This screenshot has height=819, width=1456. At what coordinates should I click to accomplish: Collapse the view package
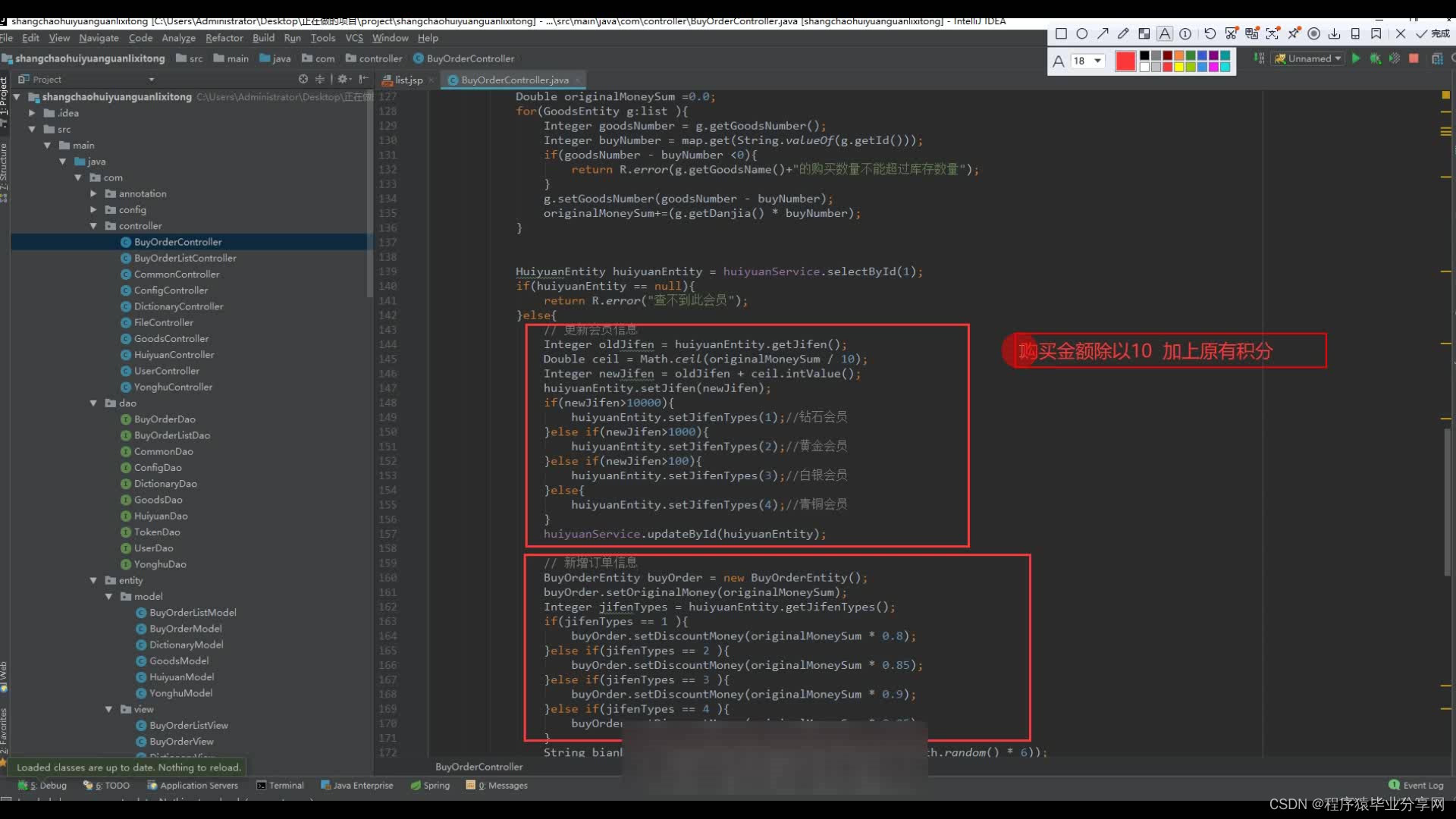[x=108, y=709]
